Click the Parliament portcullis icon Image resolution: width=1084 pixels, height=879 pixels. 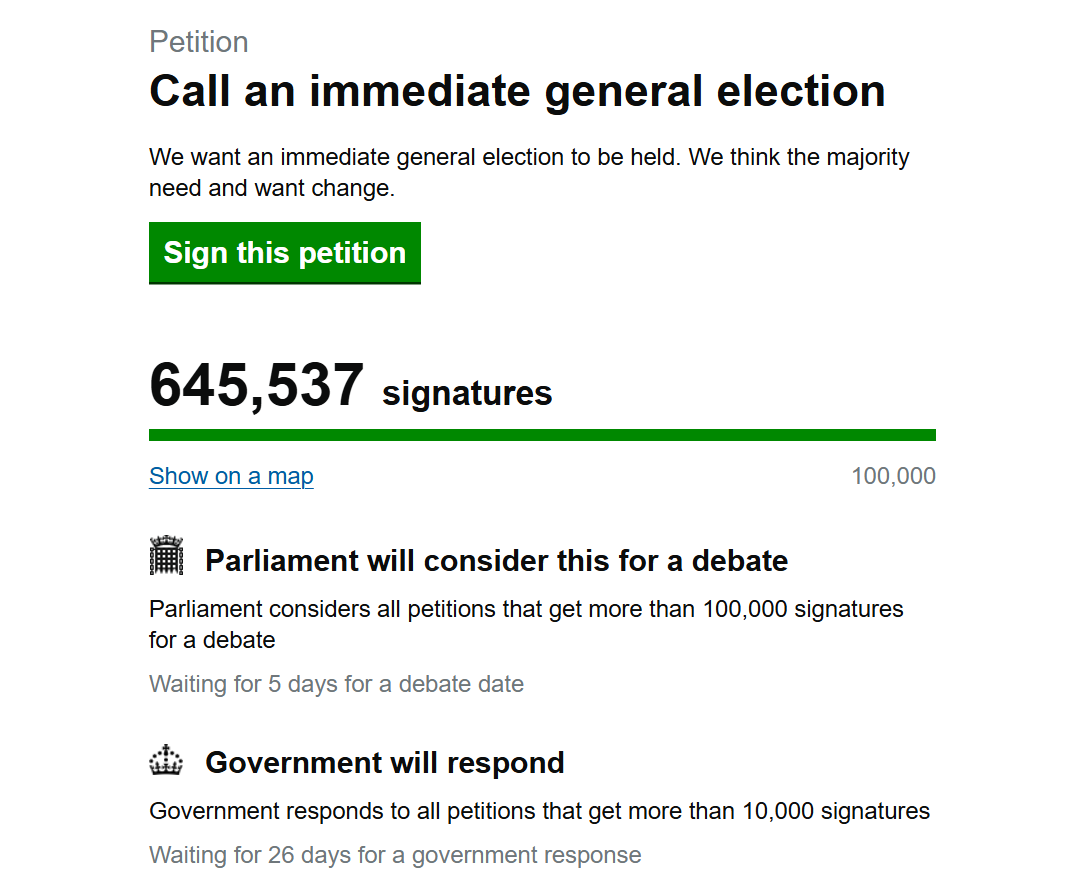click(x=167, y=555)
